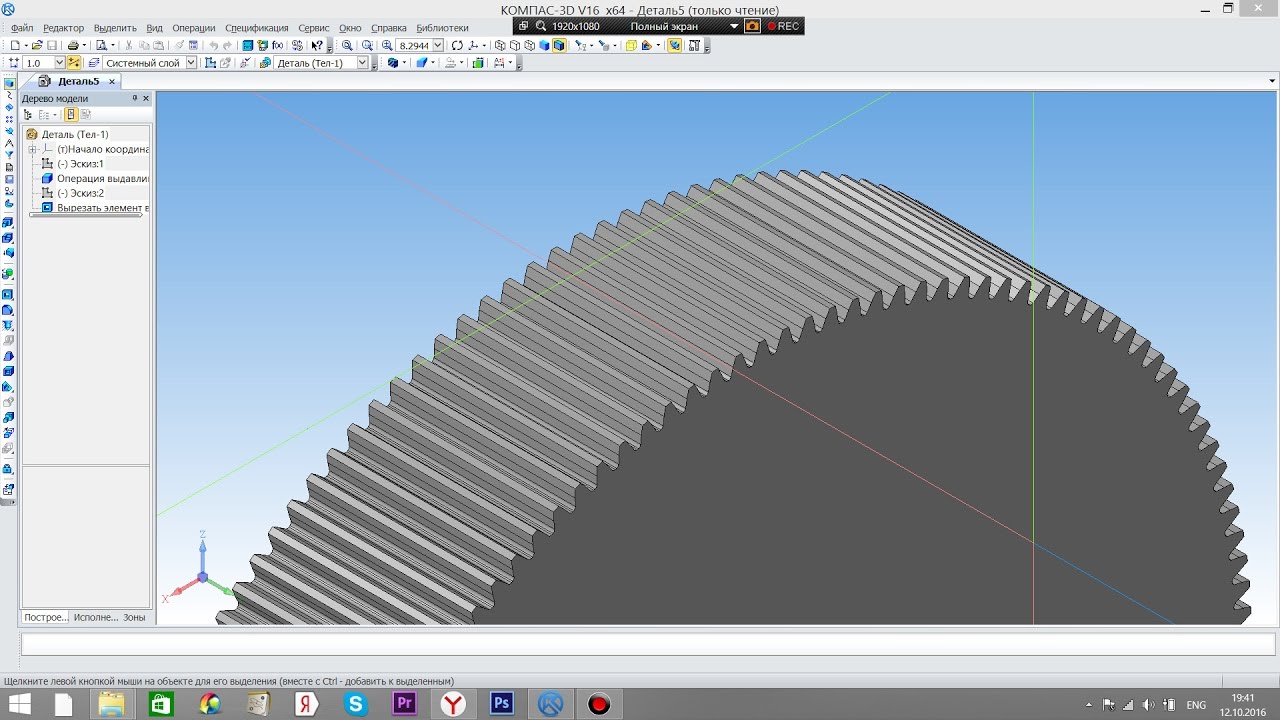Open the Операции menu

pyautogui.click(x=193, y=28)
